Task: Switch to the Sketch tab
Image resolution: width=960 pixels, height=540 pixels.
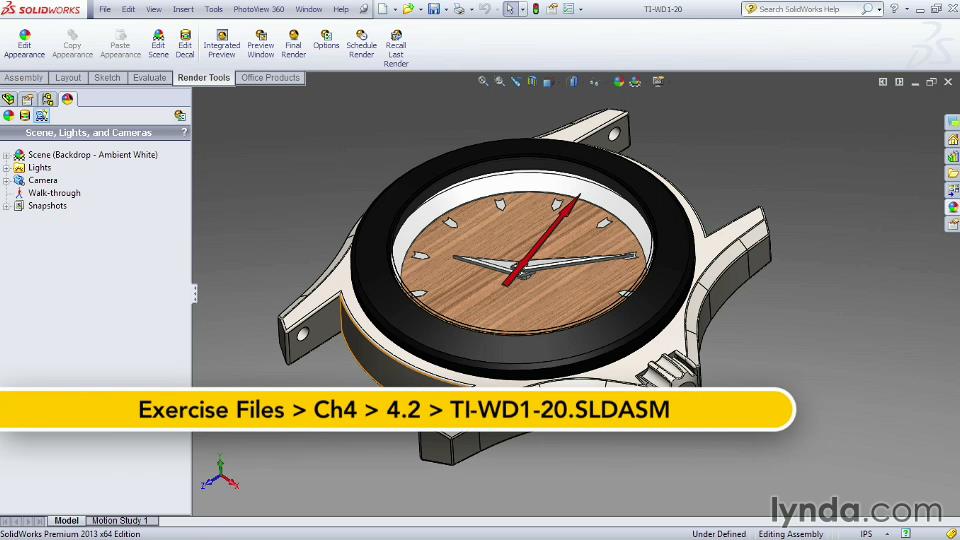Action: tap(107, 78)
